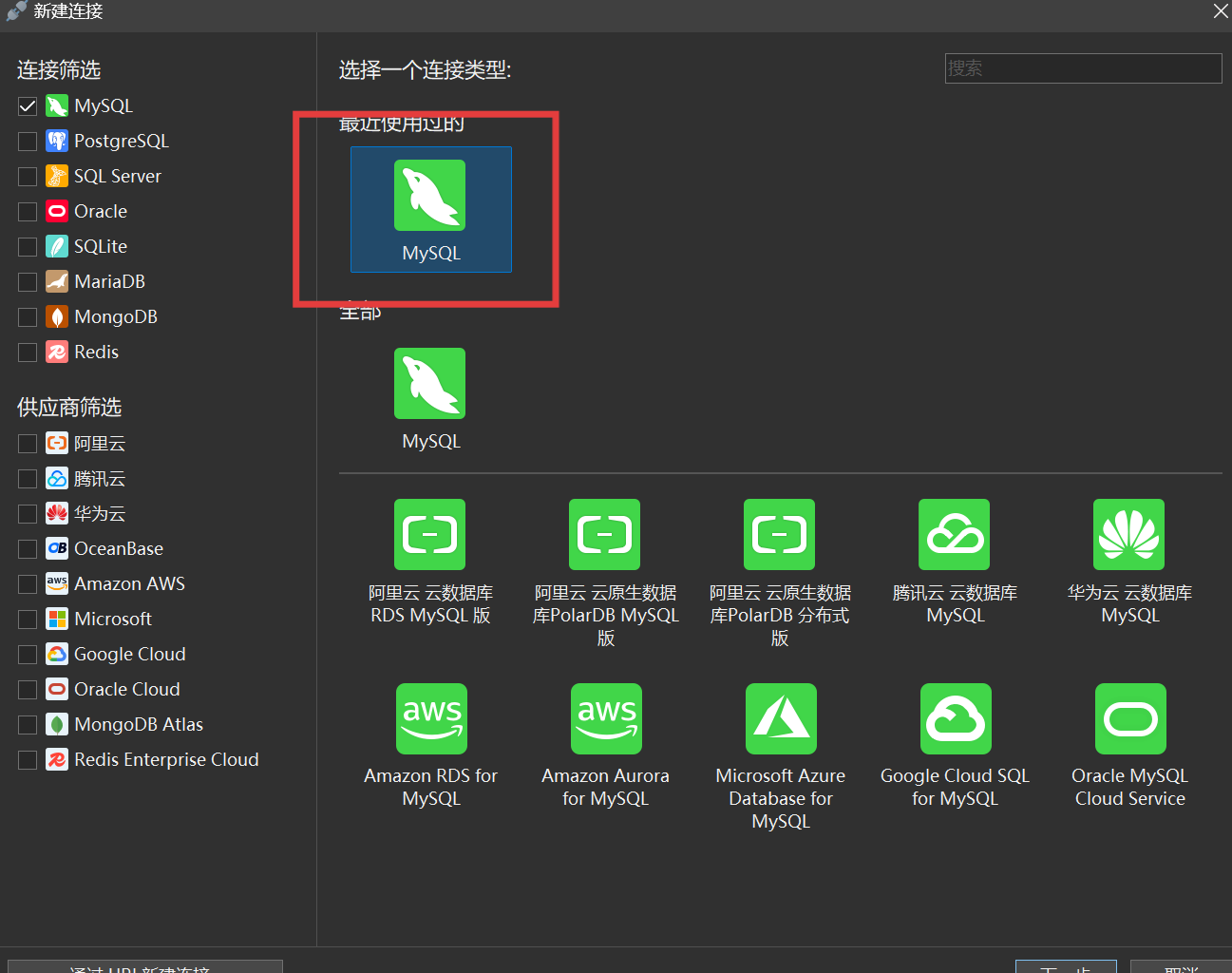The height and width of the screenshot is (973, 1232).
Task: Select the recently used MySQL connection tile
Action: (x=431, y=209)
